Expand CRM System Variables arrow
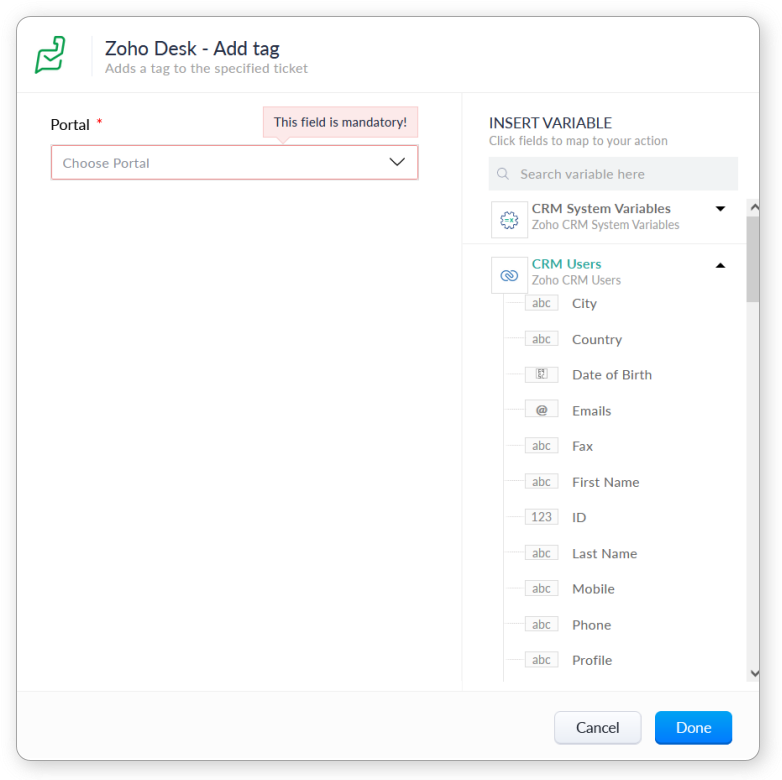 [720, 208]
